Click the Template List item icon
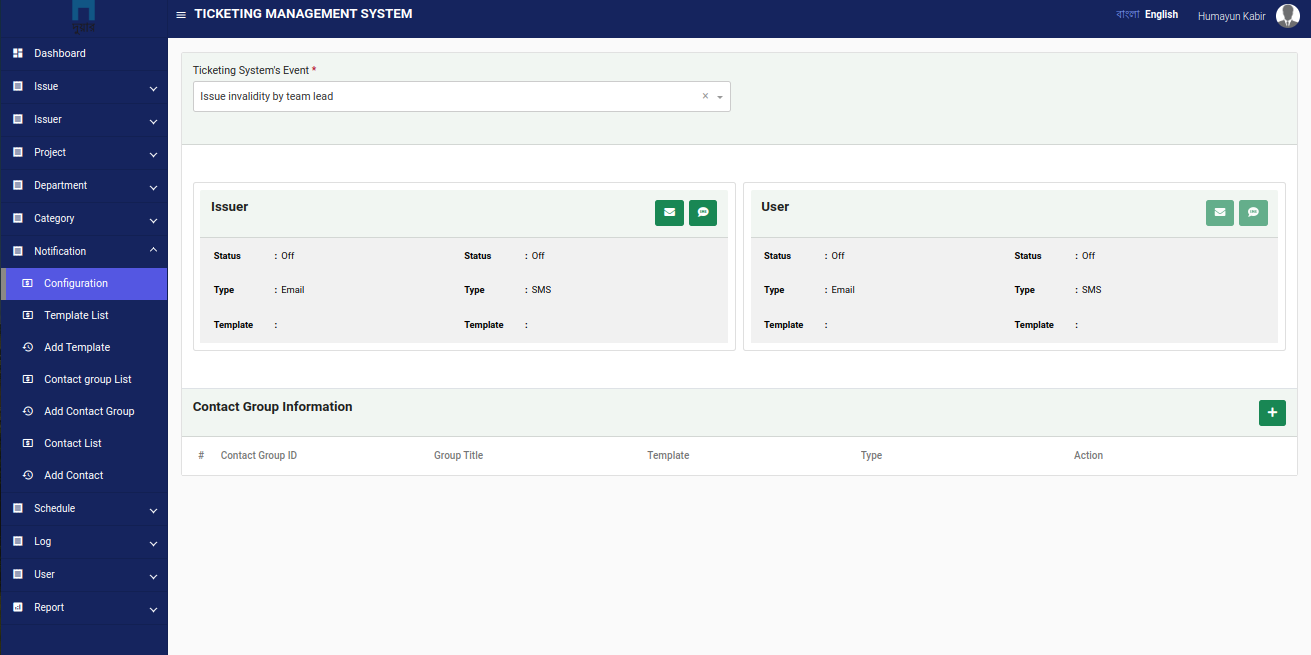 (28, 315)
